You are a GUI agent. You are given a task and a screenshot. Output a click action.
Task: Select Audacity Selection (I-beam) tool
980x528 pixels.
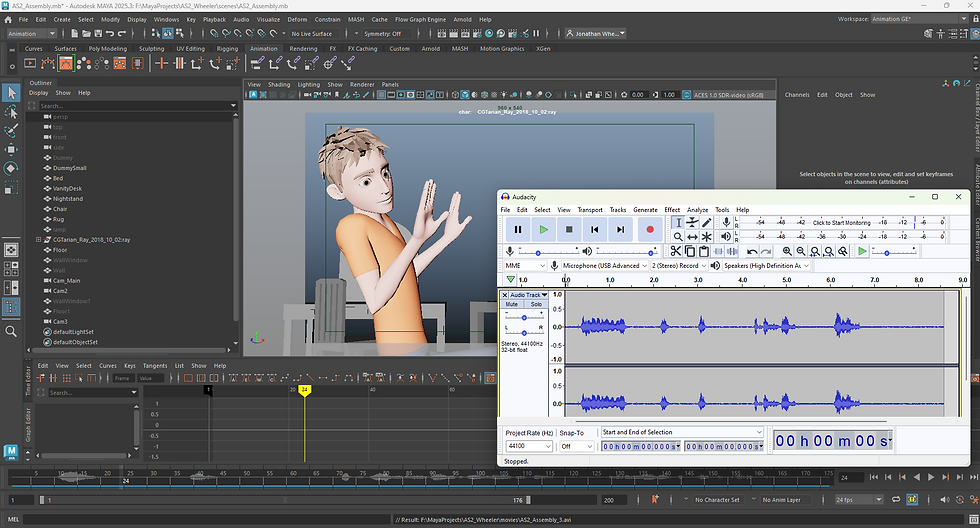[678, 222]
